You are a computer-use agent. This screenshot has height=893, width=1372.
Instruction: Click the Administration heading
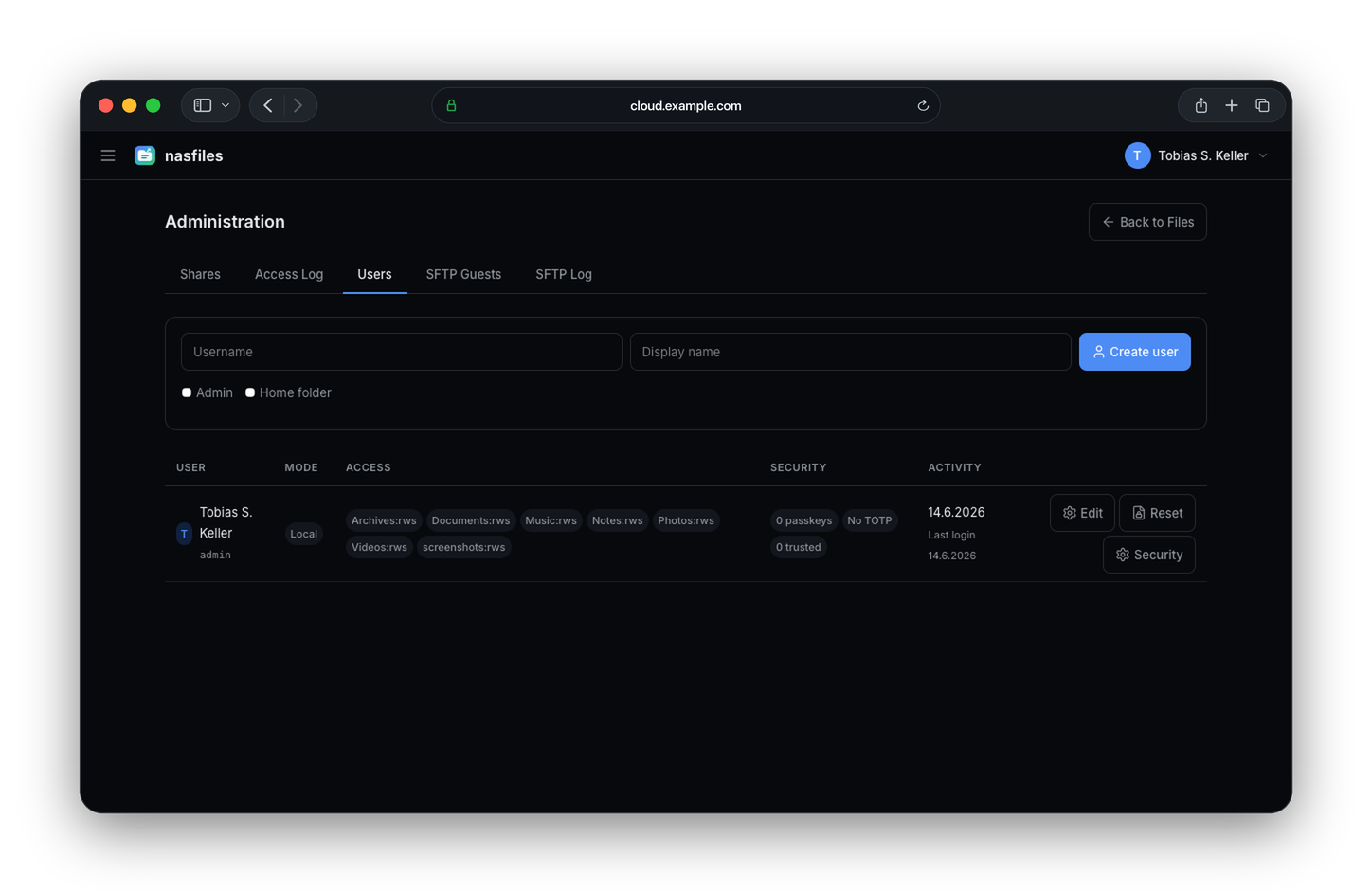pos(225,222)
